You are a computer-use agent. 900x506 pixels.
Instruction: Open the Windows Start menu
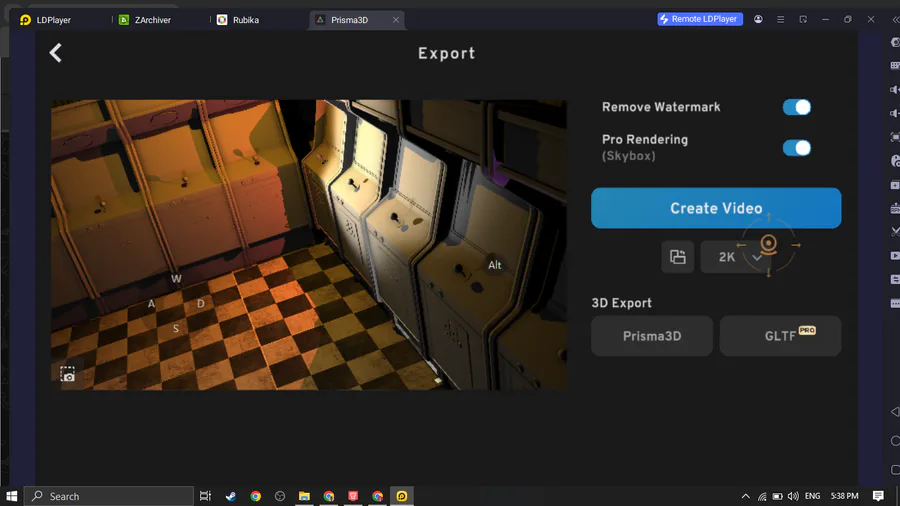coord(11,496)
